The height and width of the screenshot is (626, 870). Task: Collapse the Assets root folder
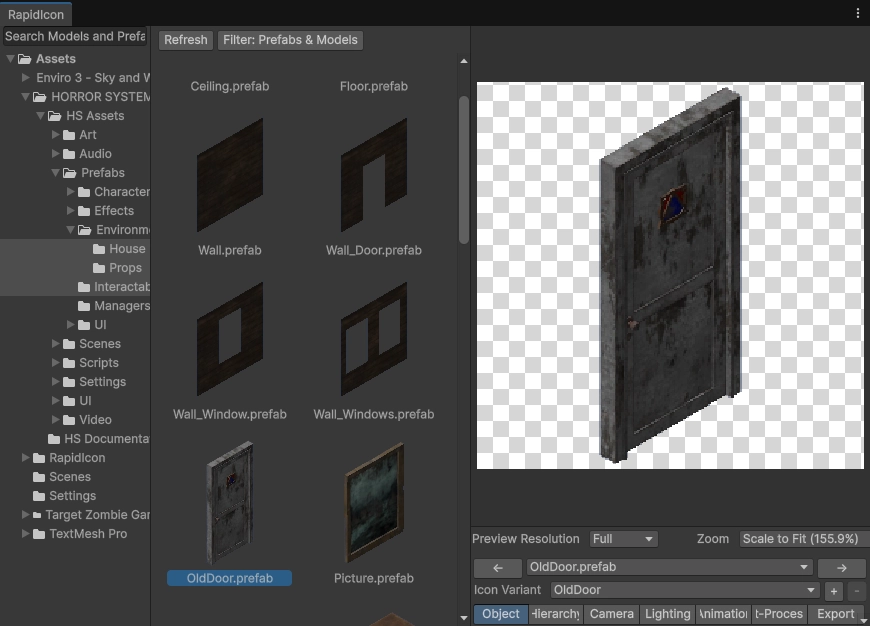(10, 59)
